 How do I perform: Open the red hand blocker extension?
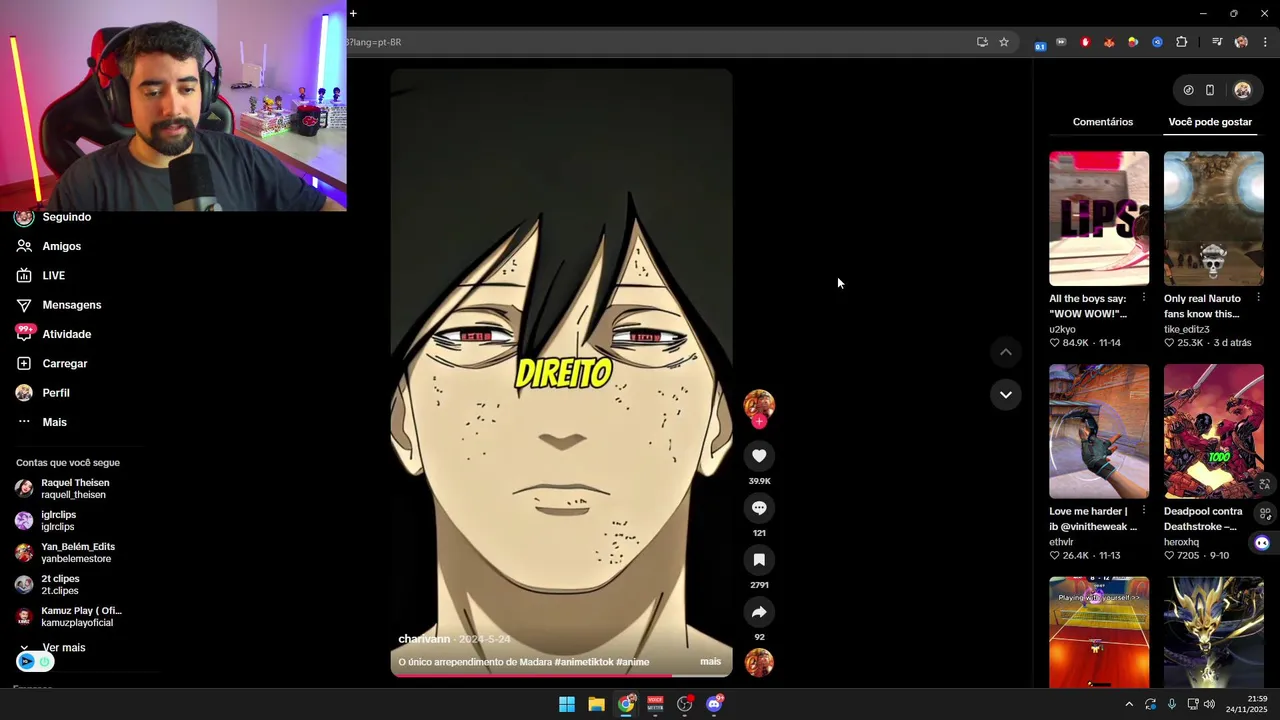tap(1085, 42)
